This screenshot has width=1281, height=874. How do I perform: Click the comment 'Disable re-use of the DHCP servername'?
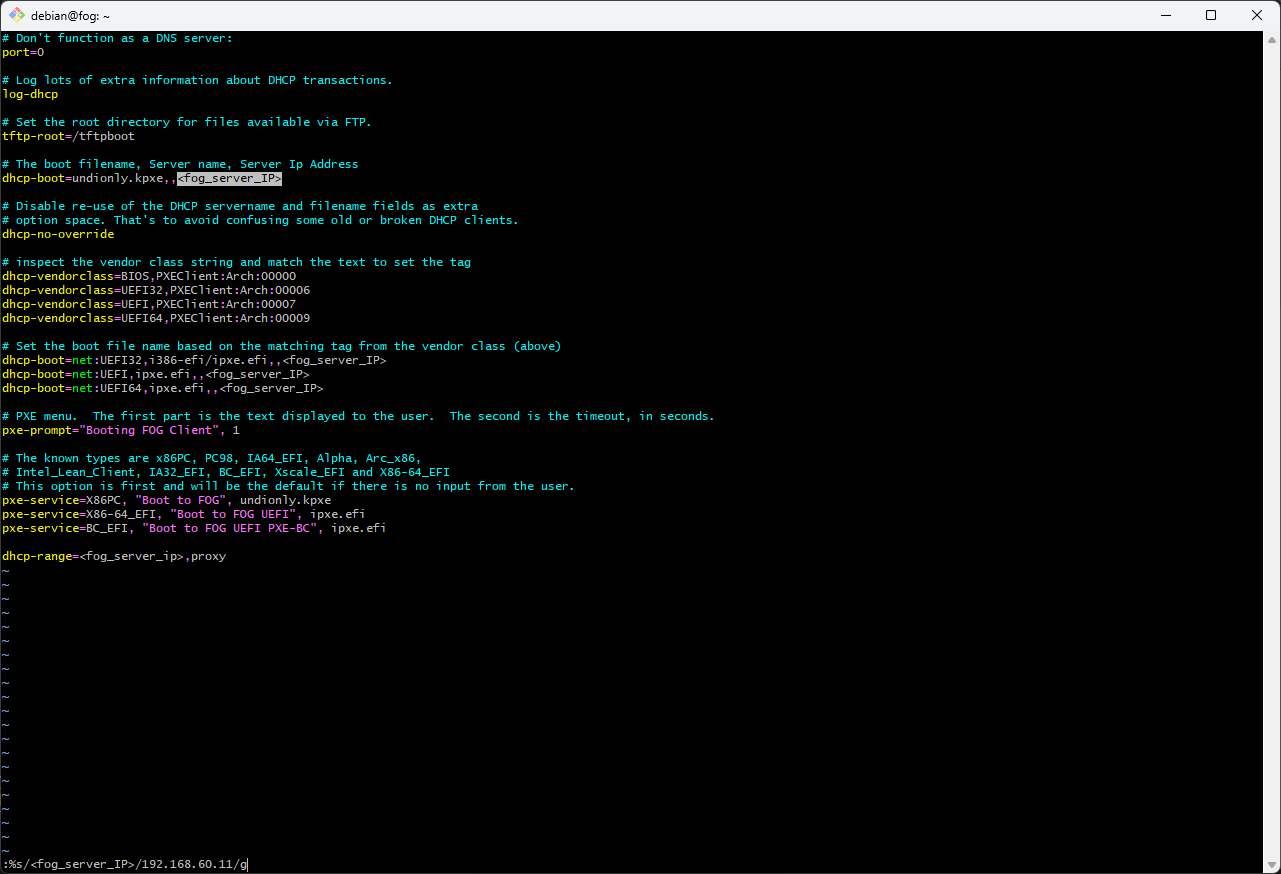pos(240,206)
